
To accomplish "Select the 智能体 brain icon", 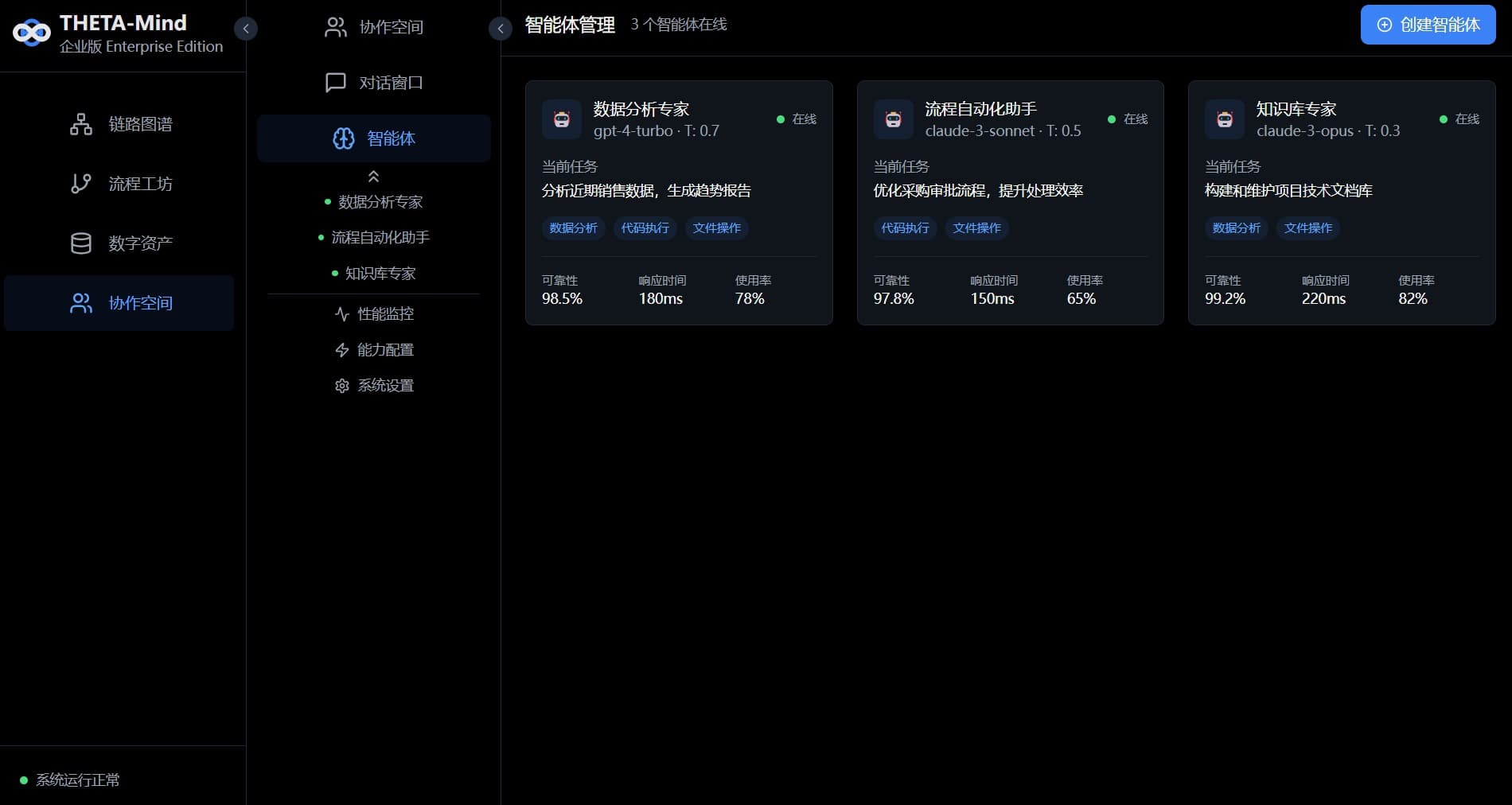I will [x=343, y=138].
